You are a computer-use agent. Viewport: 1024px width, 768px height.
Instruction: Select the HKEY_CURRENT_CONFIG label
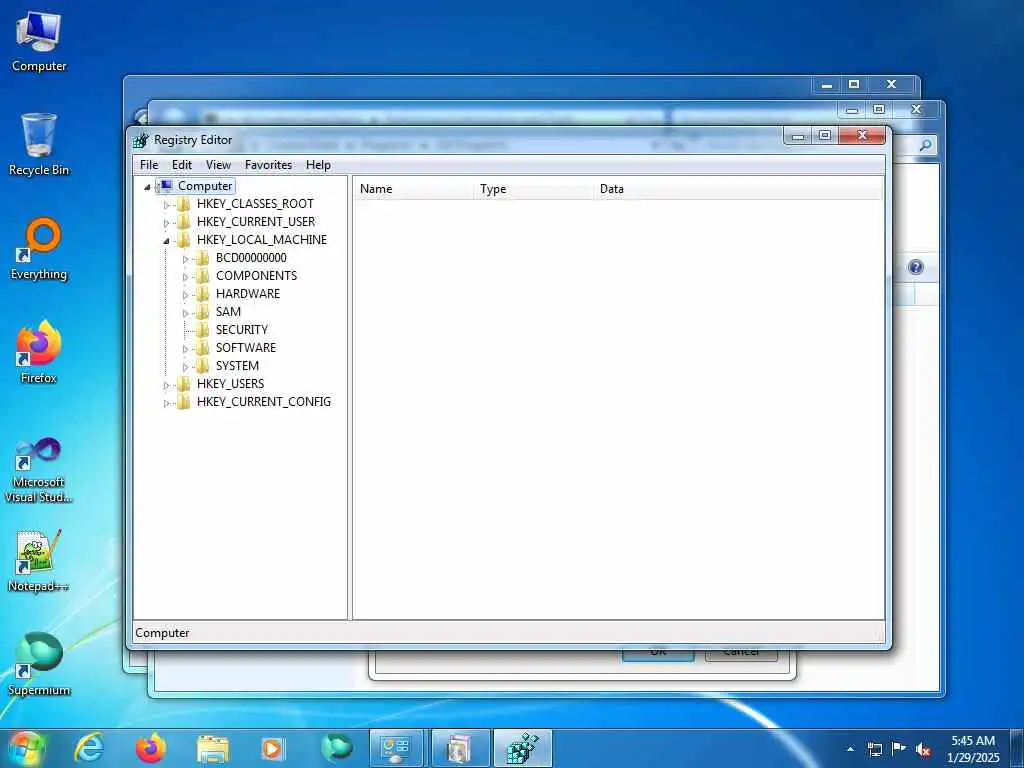[x=264, y=402]
